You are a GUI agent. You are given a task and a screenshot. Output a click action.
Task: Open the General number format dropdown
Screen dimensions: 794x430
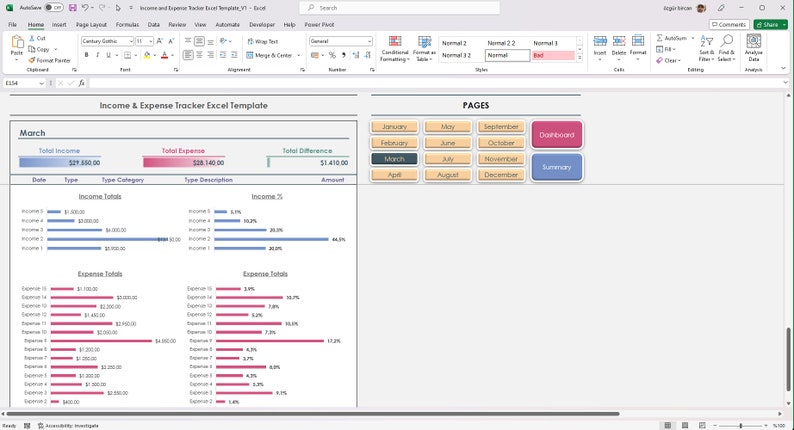click(369, 42)
